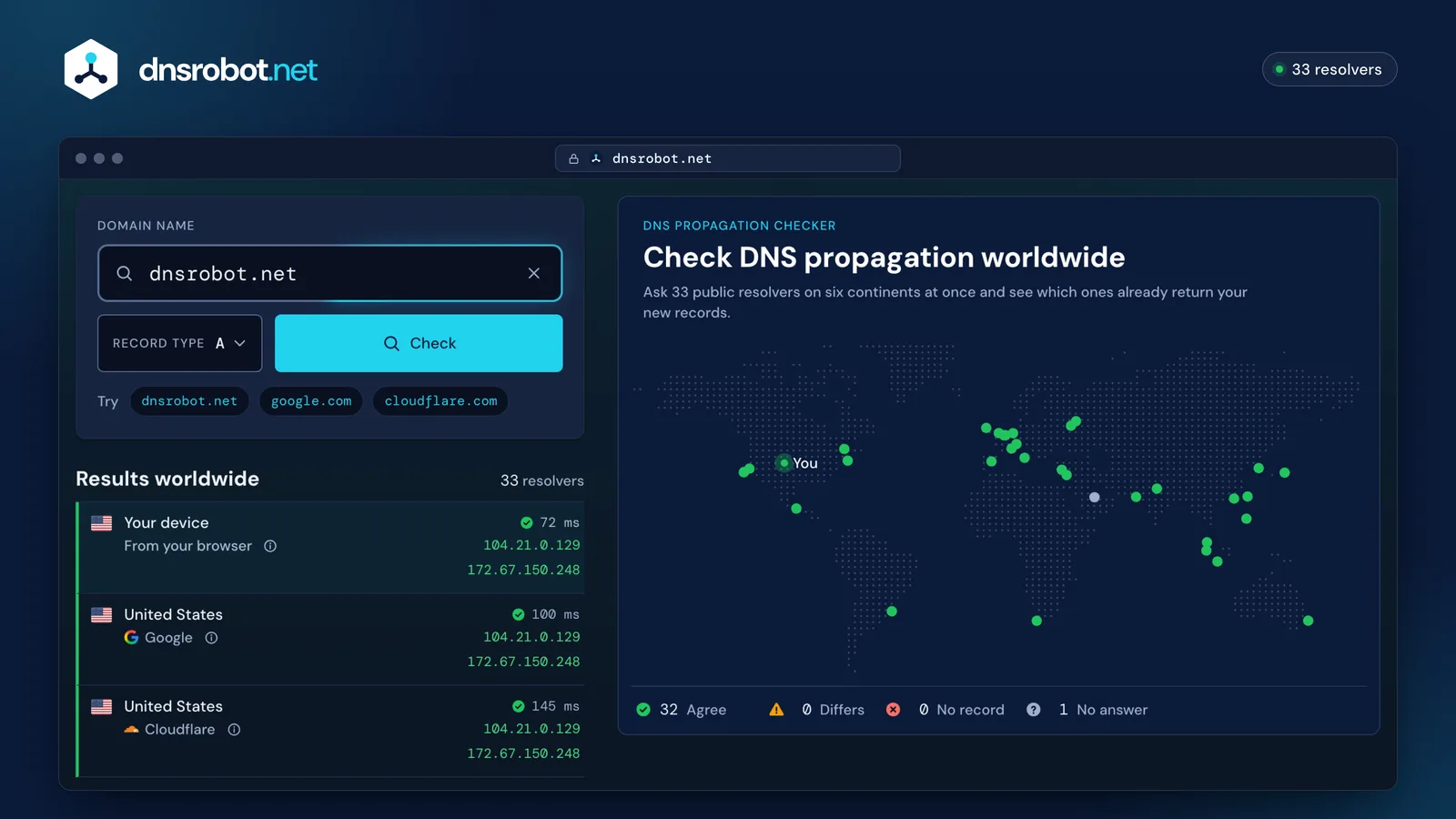Click the 33 resolvers status badge
The height and width of the screenshot is (819, 1456).
(x=1330, y=69)
